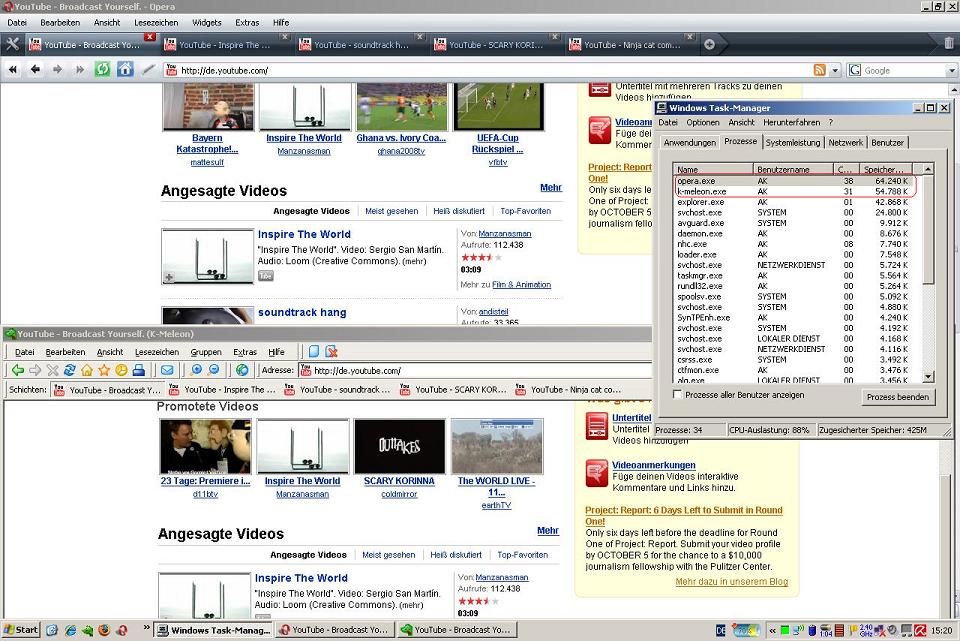This screenshot has width=960, height=641.
Task: Open 'soundtrack hang' video link in Opera
Action: (302, 312)
